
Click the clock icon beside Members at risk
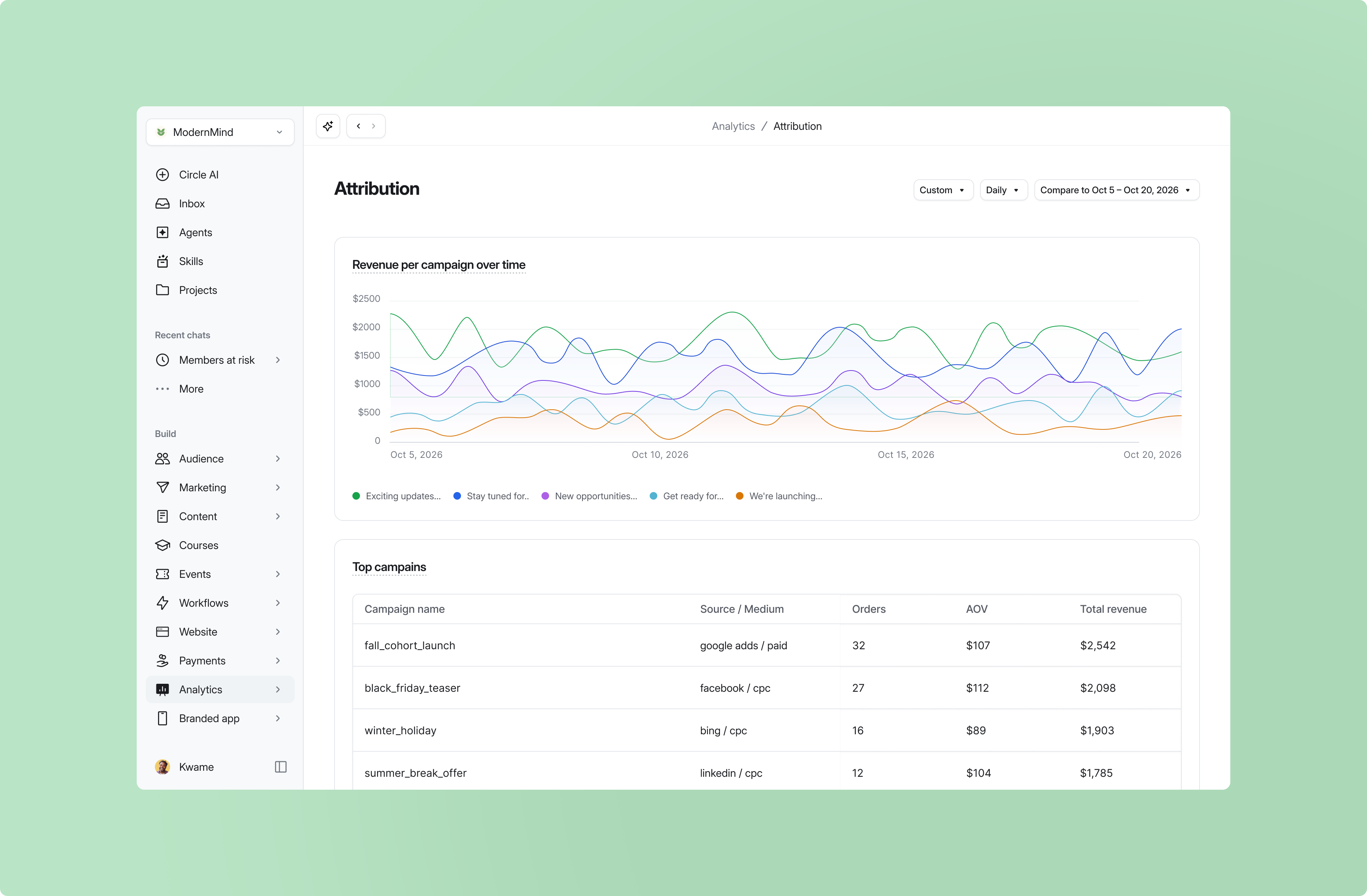click(163, 360)
